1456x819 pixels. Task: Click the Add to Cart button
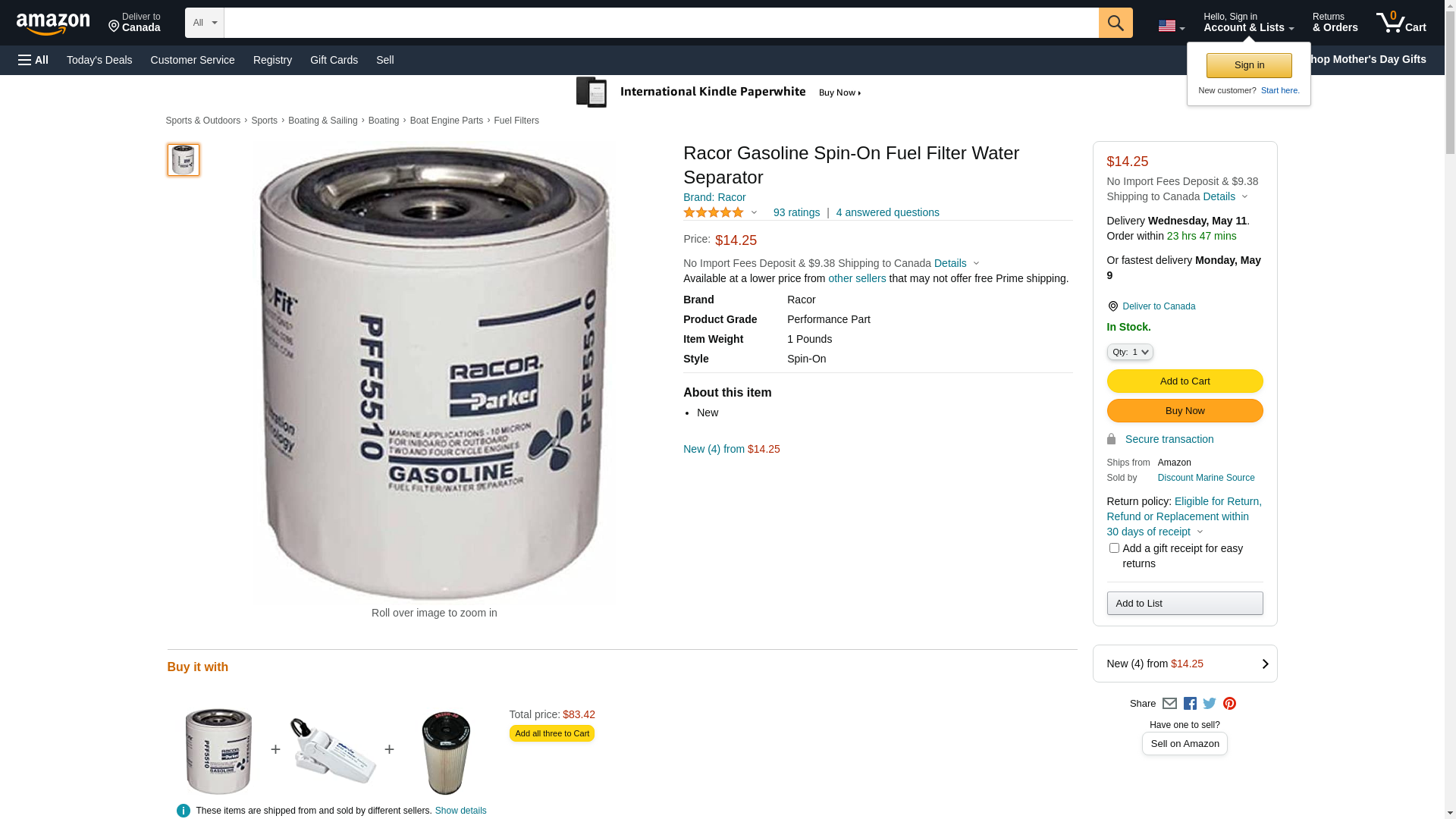1185,381
